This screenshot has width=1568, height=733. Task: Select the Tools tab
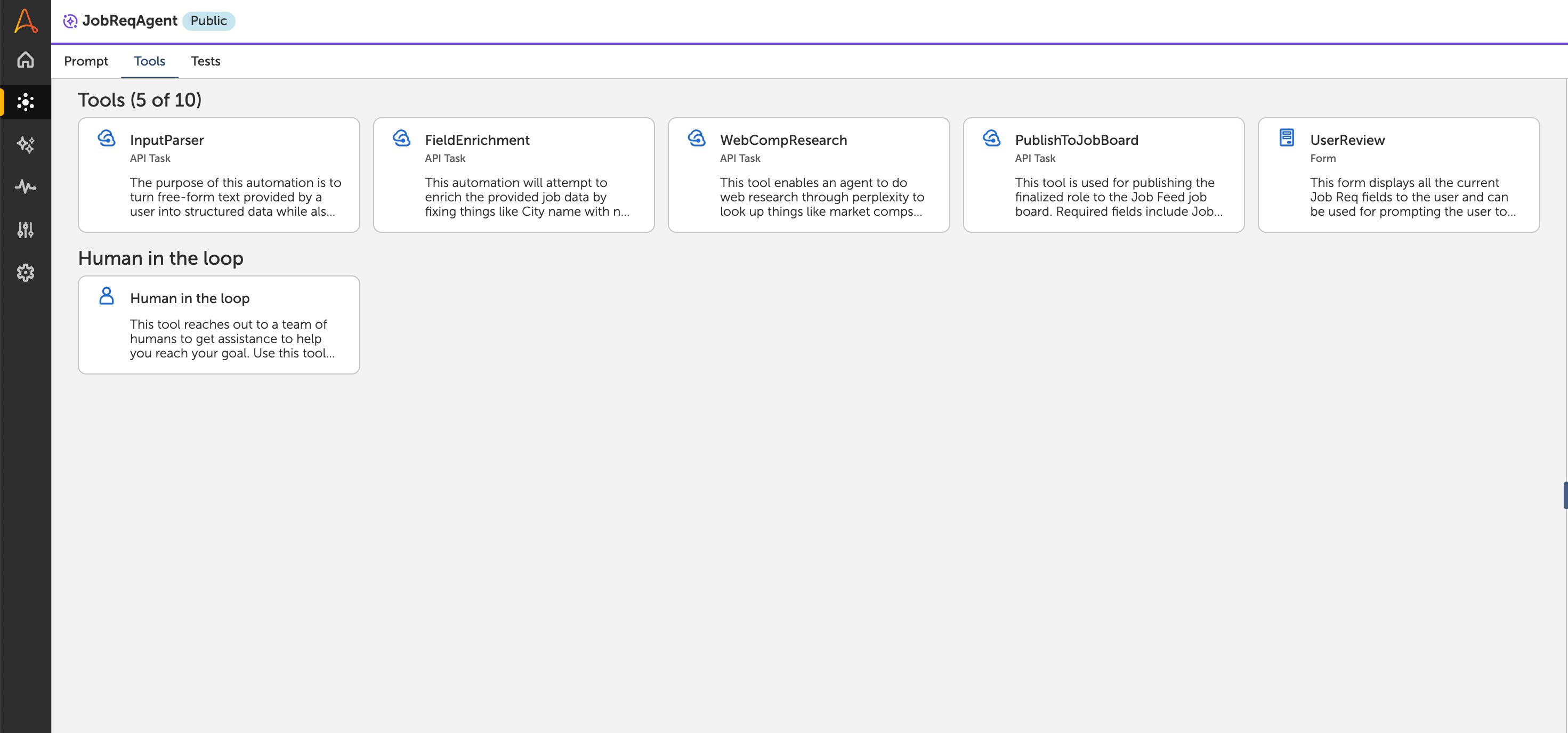click(x=149, y=61)
